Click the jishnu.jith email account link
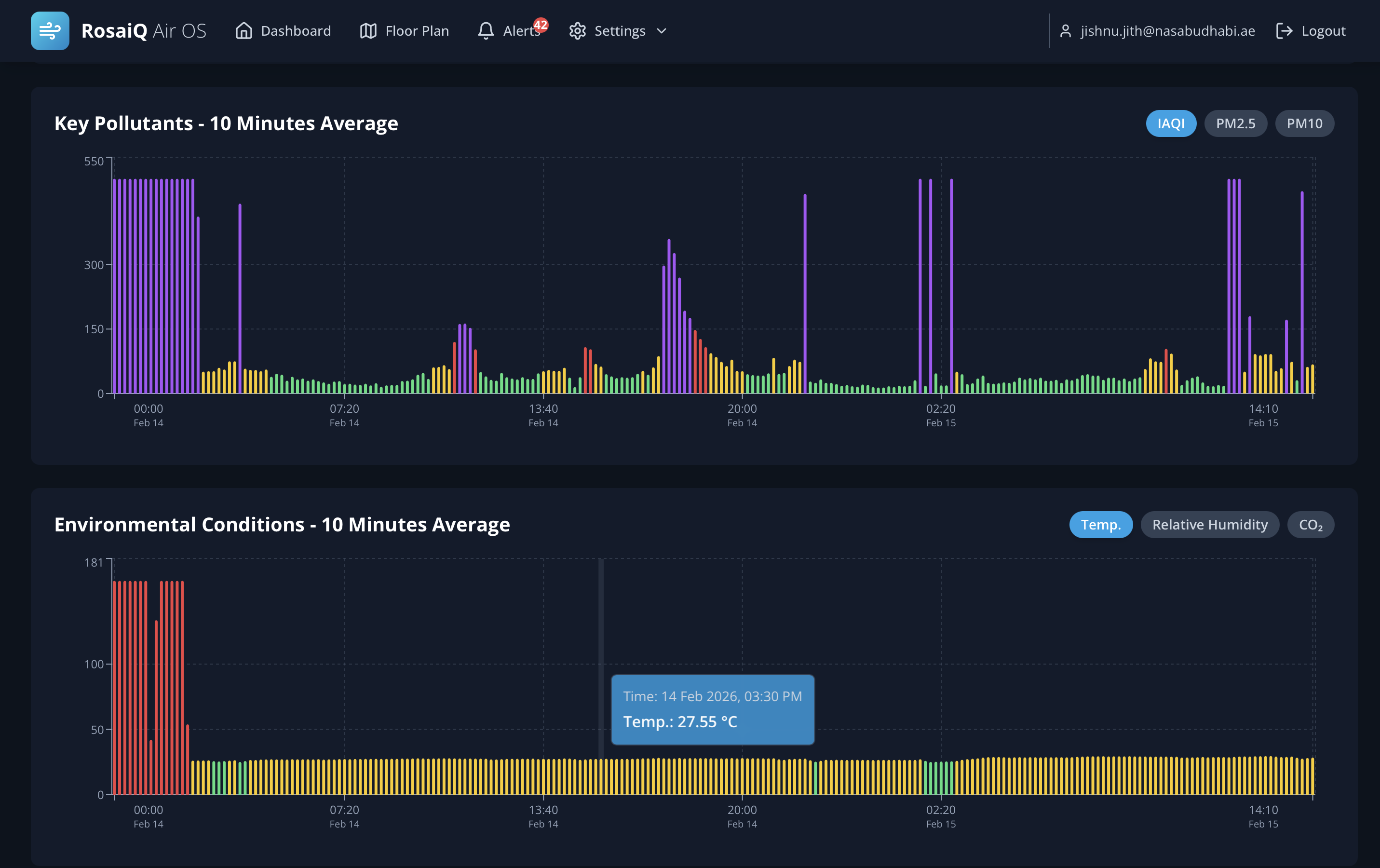 point(1167,31)
